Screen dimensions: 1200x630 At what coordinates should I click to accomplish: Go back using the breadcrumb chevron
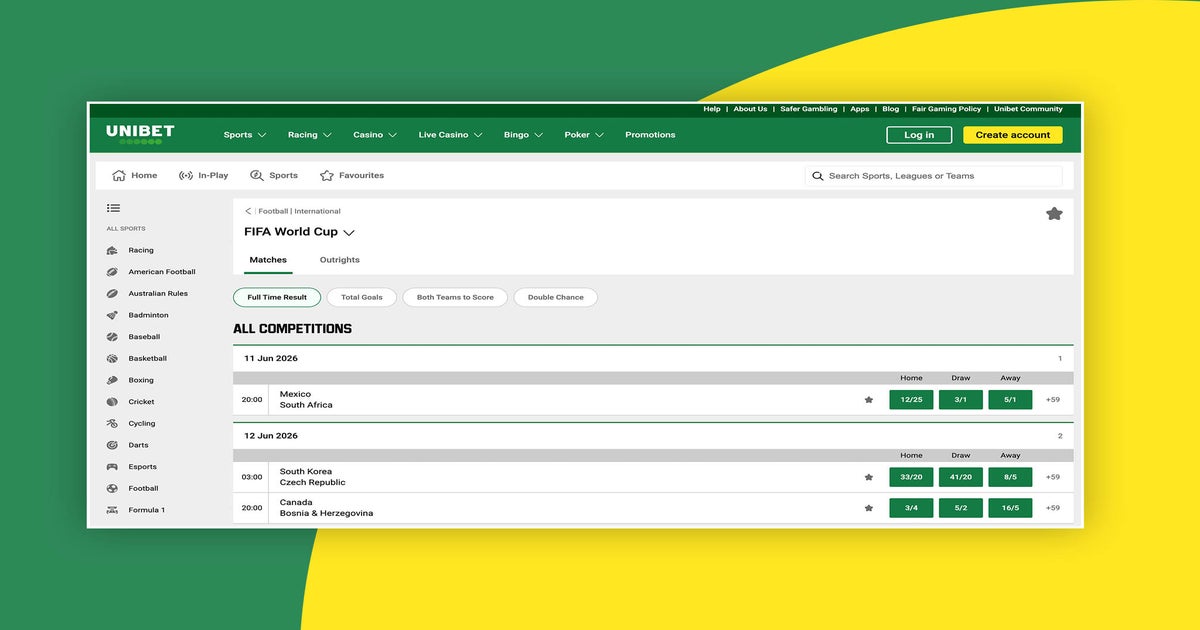coord(248,211)
